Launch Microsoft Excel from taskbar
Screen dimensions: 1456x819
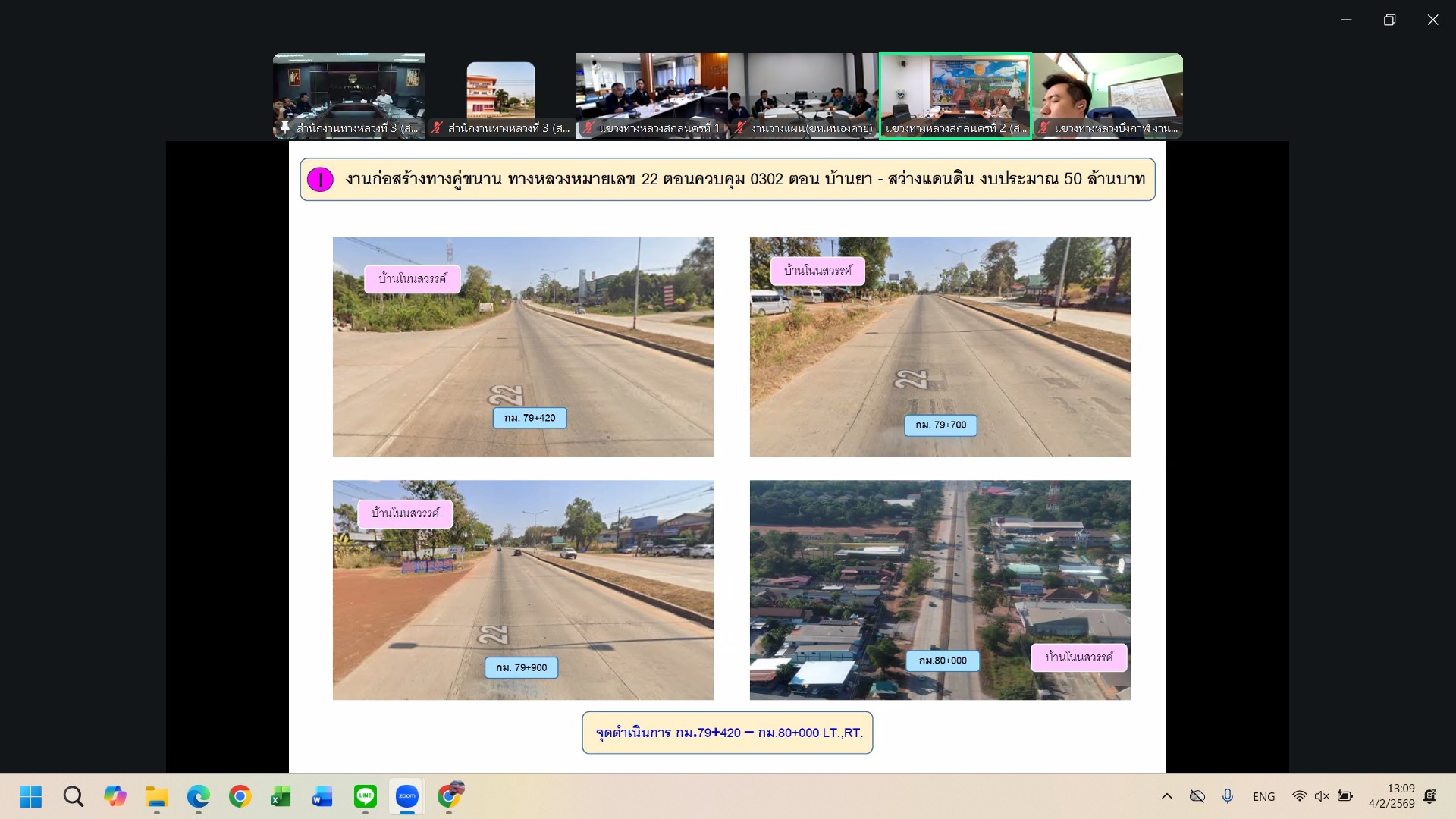point(281,796)
